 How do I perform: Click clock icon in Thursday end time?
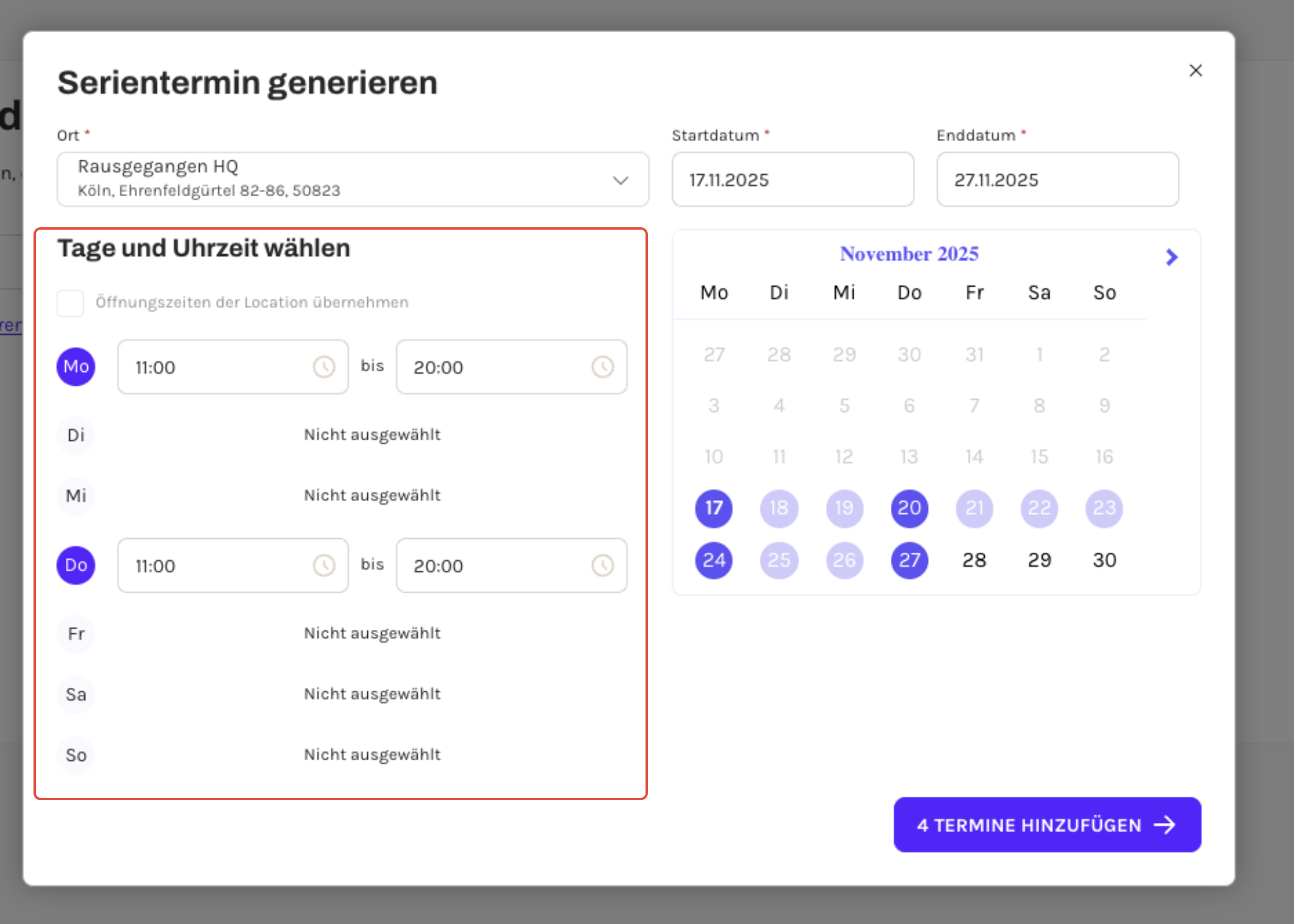(x=602, y=565)
